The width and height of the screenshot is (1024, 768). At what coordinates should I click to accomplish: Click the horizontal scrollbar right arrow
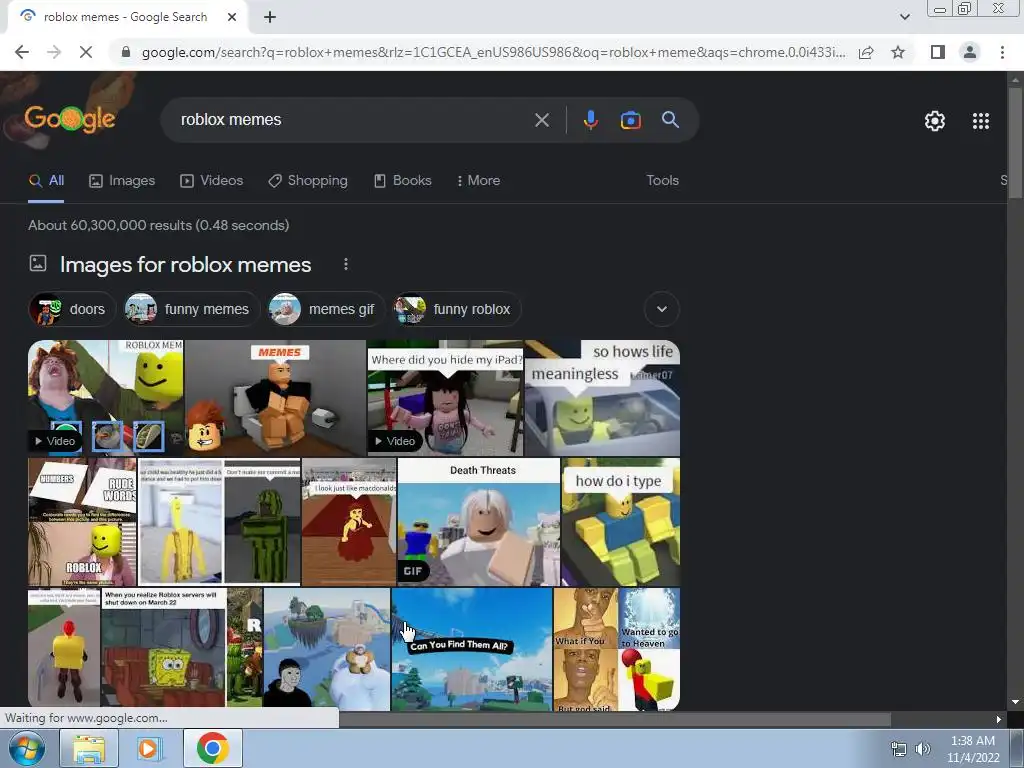tap(999, 719)
